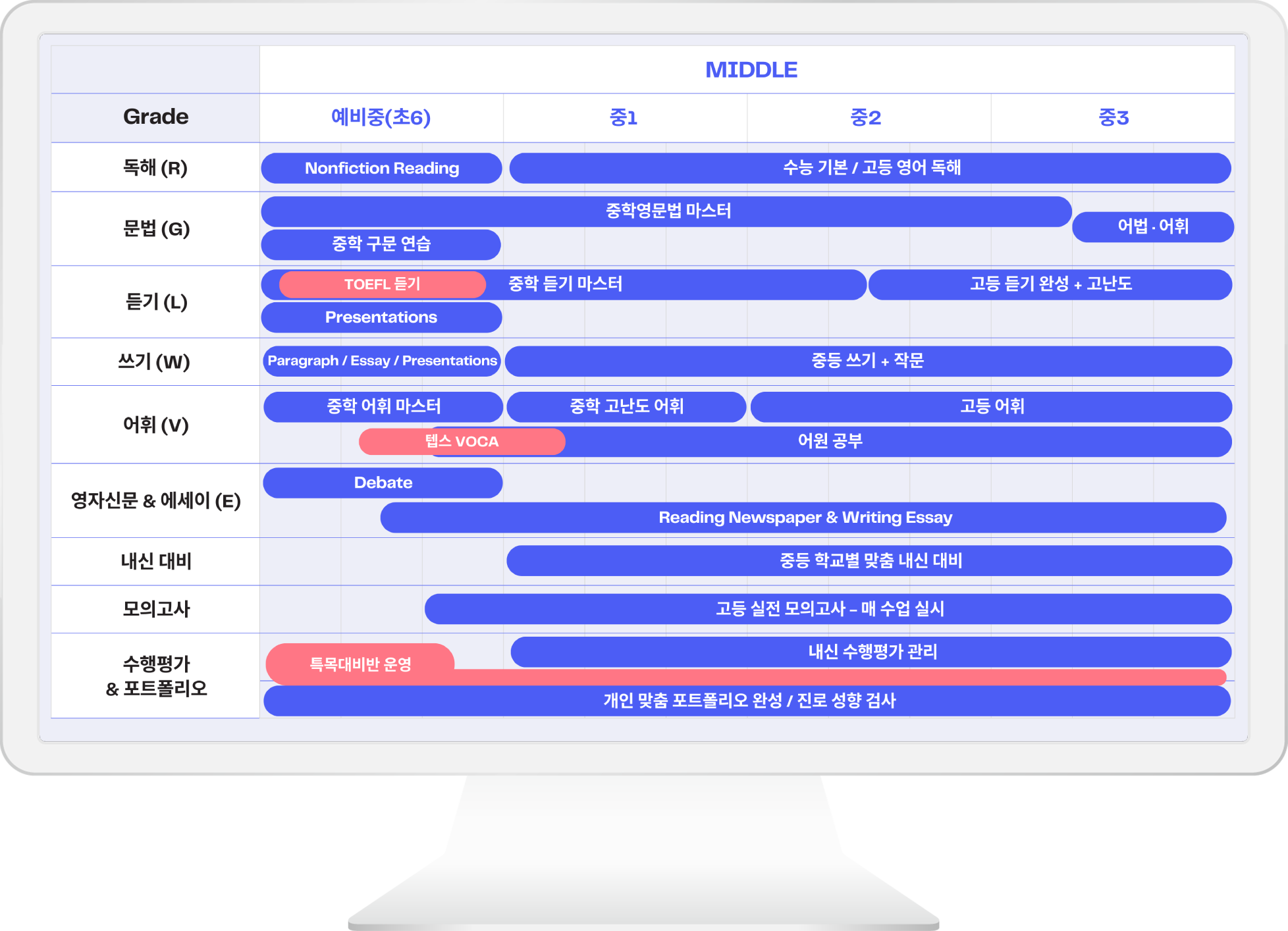Click the MIDDLE header title

pos(751,70)
